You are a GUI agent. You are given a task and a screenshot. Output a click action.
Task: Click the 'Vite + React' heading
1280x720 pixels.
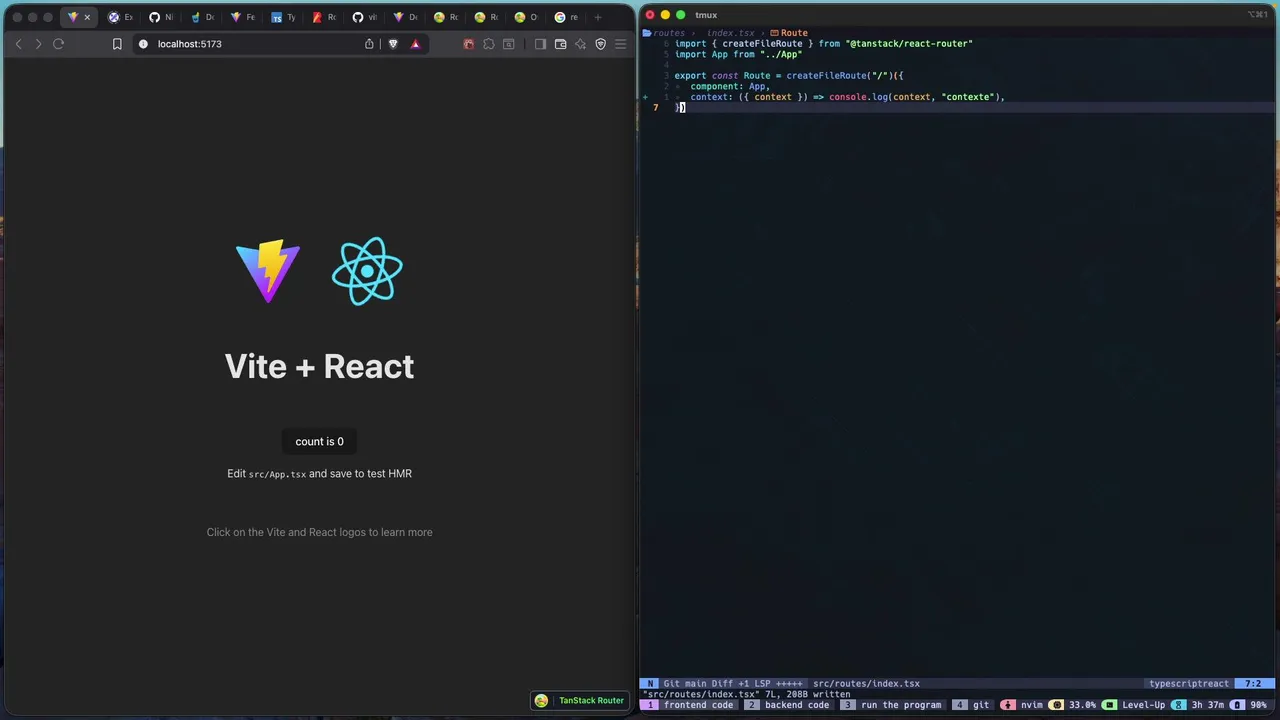pyautogui.click(x=319, y=367)
